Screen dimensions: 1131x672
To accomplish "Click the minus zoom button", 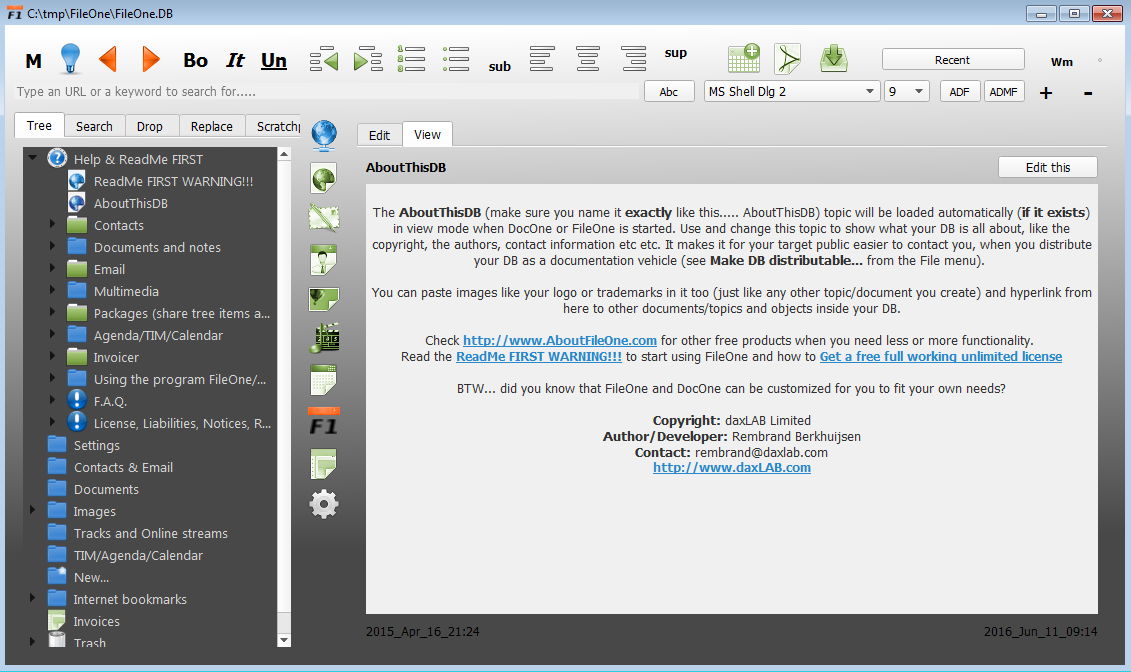I will coord(1088,92).
